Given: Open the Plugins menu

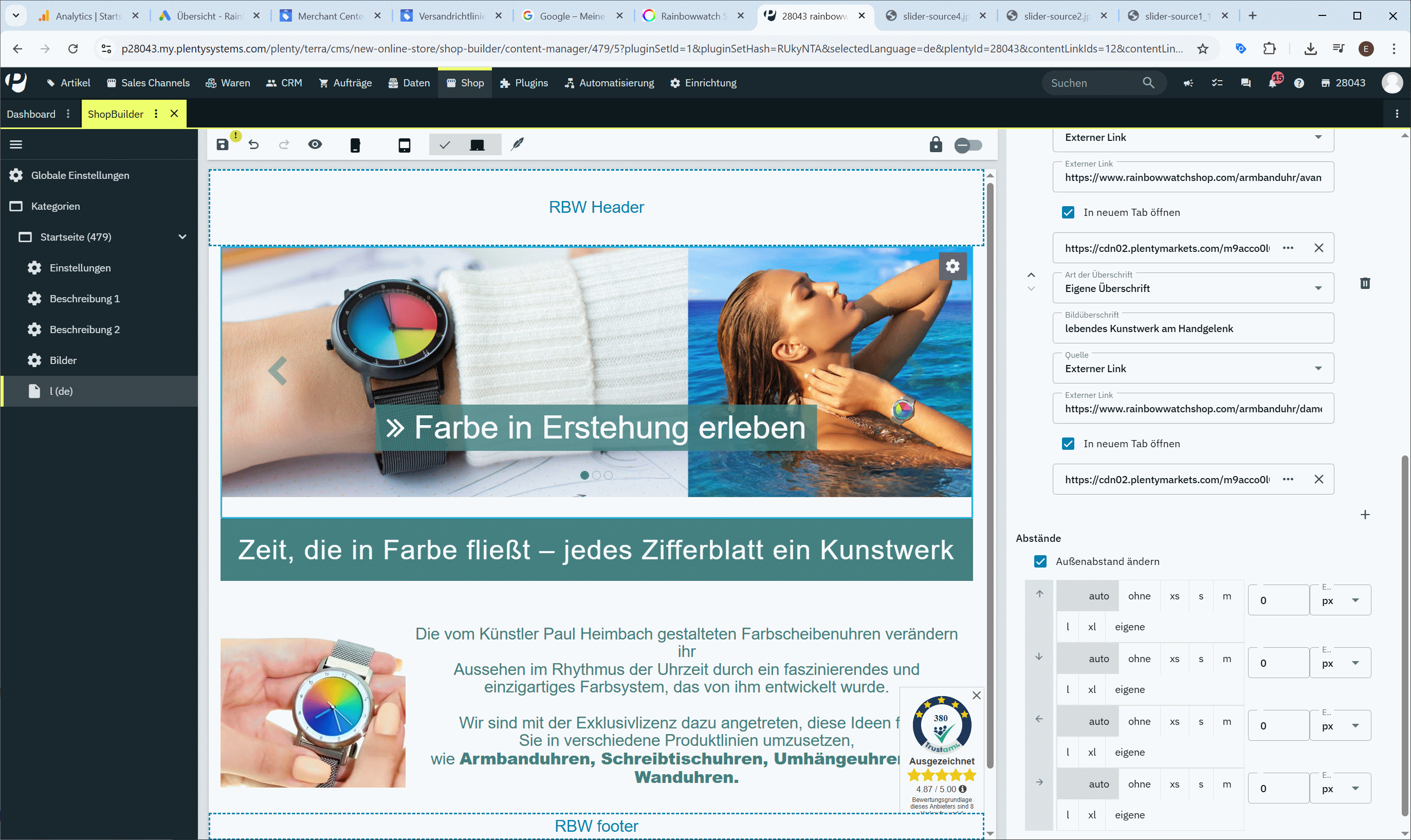Looking at the screenshot, I should (524, 83).
